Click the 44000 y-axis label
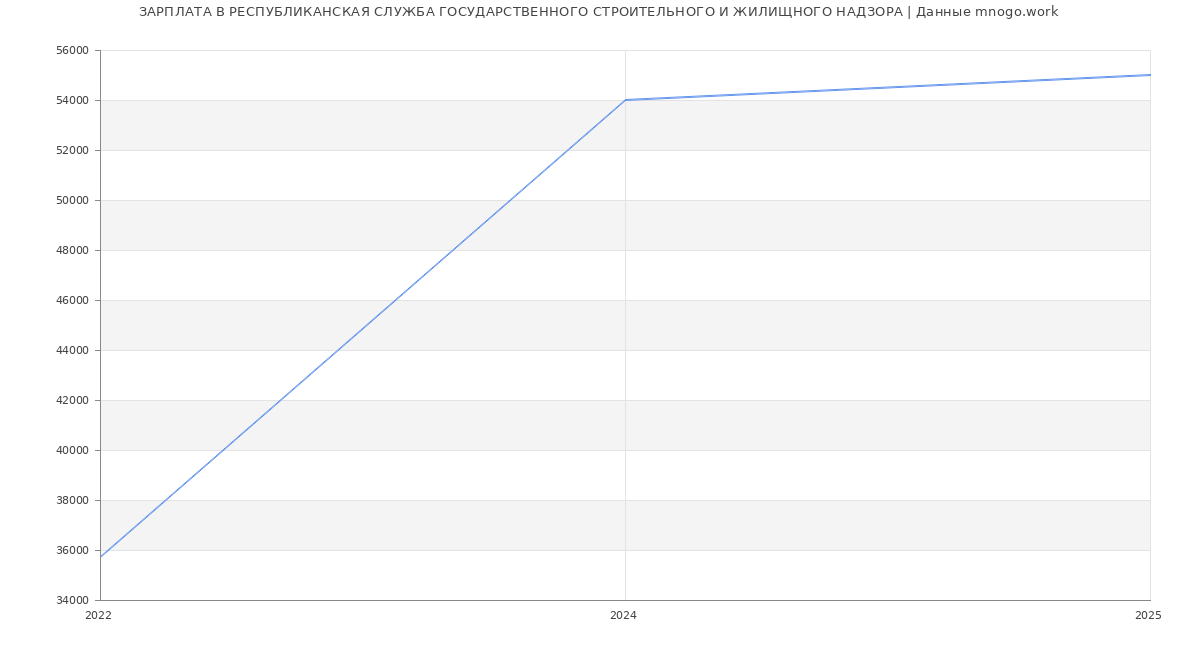 tap(72, 351)
